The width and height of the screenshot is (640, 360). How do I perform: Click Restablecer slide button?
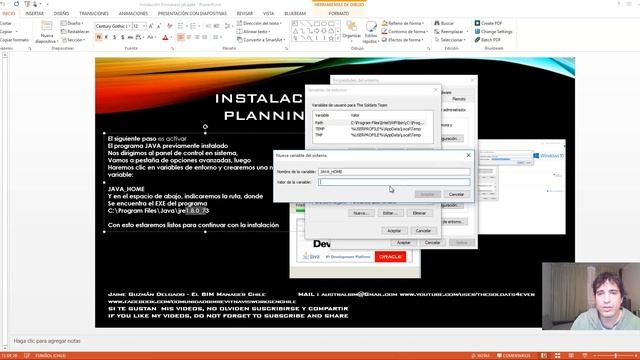click(75, 31)
